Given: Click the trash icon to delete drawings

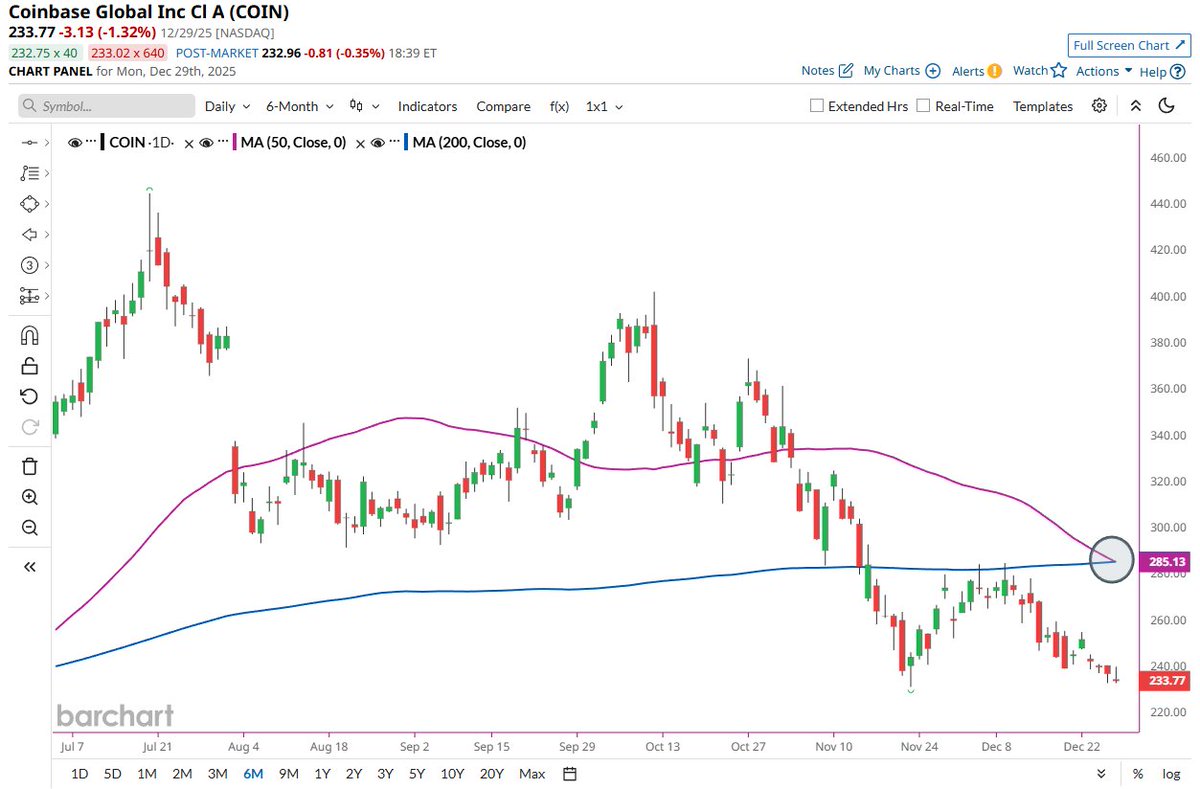Looking at the screenshot, I should tap(30, 465).
